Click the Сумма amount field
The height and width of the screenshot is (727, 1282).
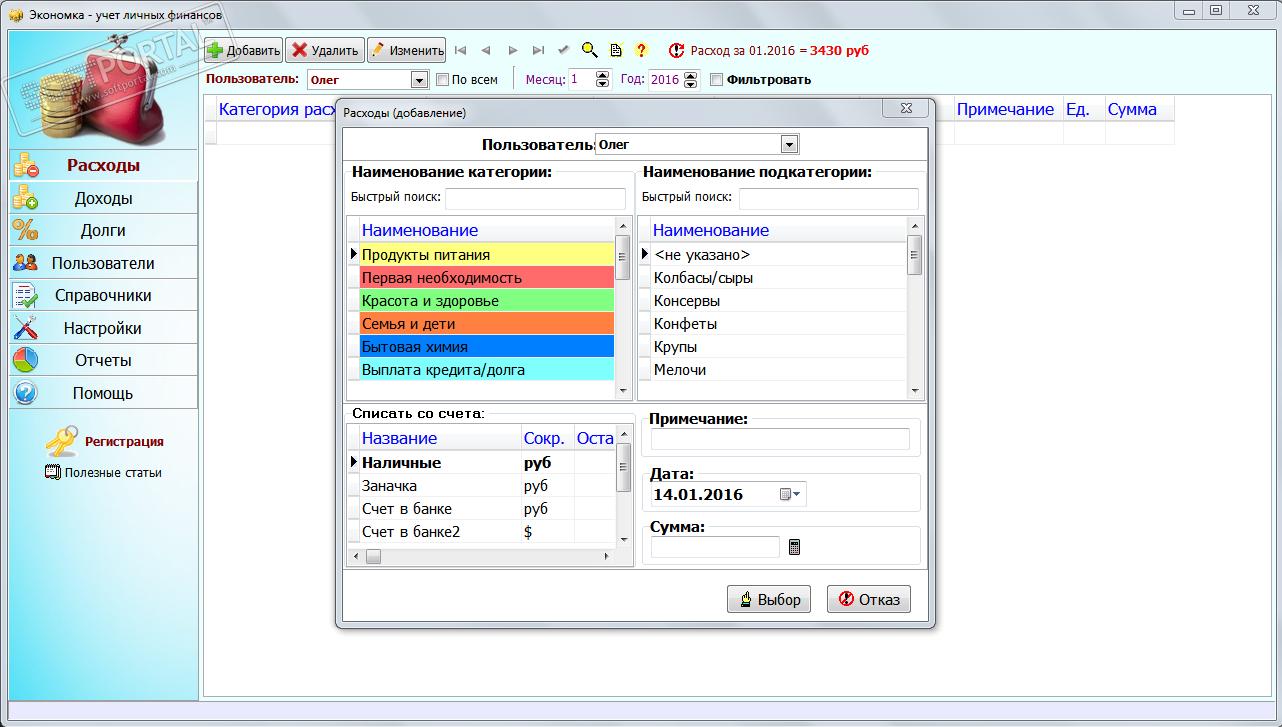click(x=715, y=547)
